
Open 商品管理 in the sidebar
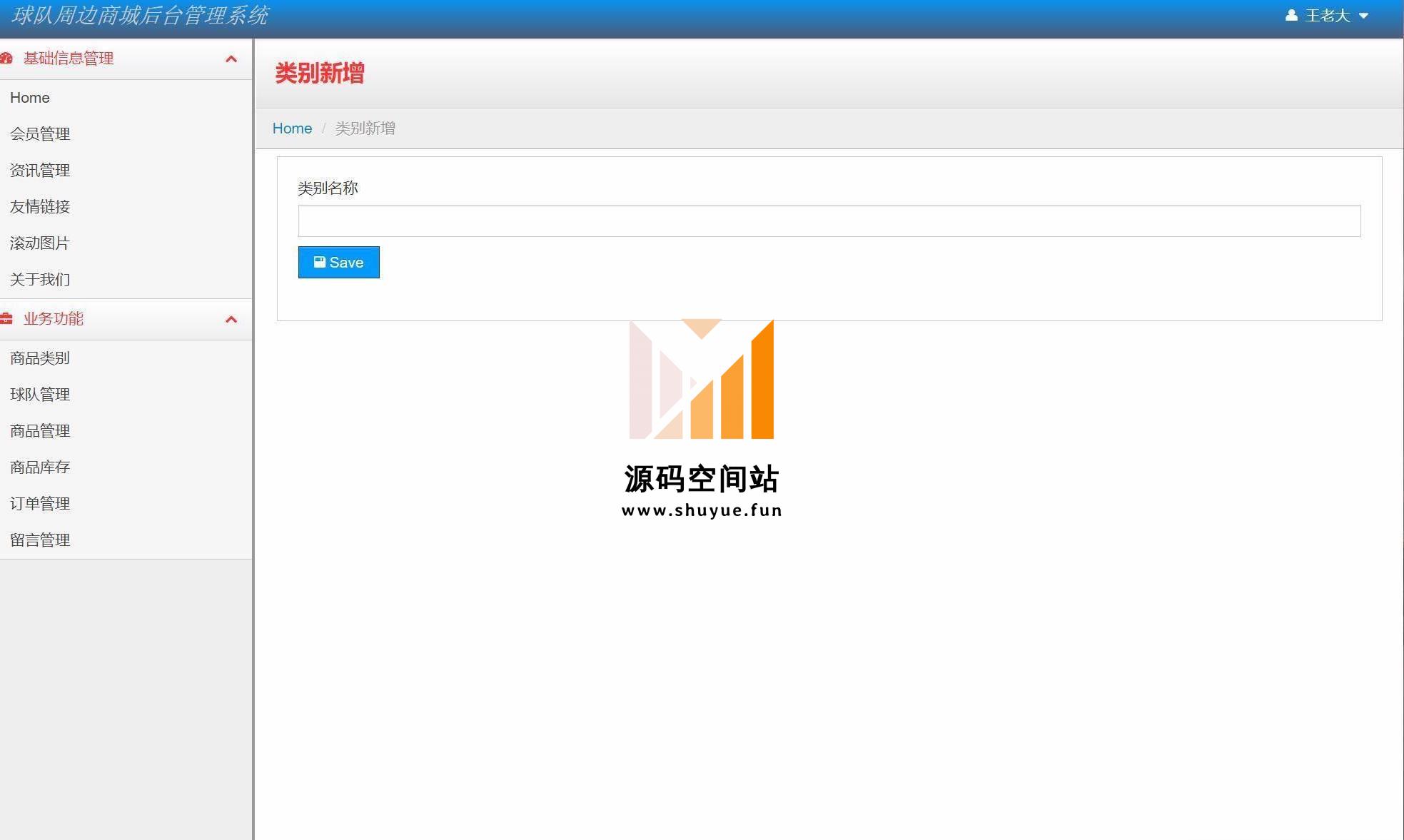pos(40,431)
